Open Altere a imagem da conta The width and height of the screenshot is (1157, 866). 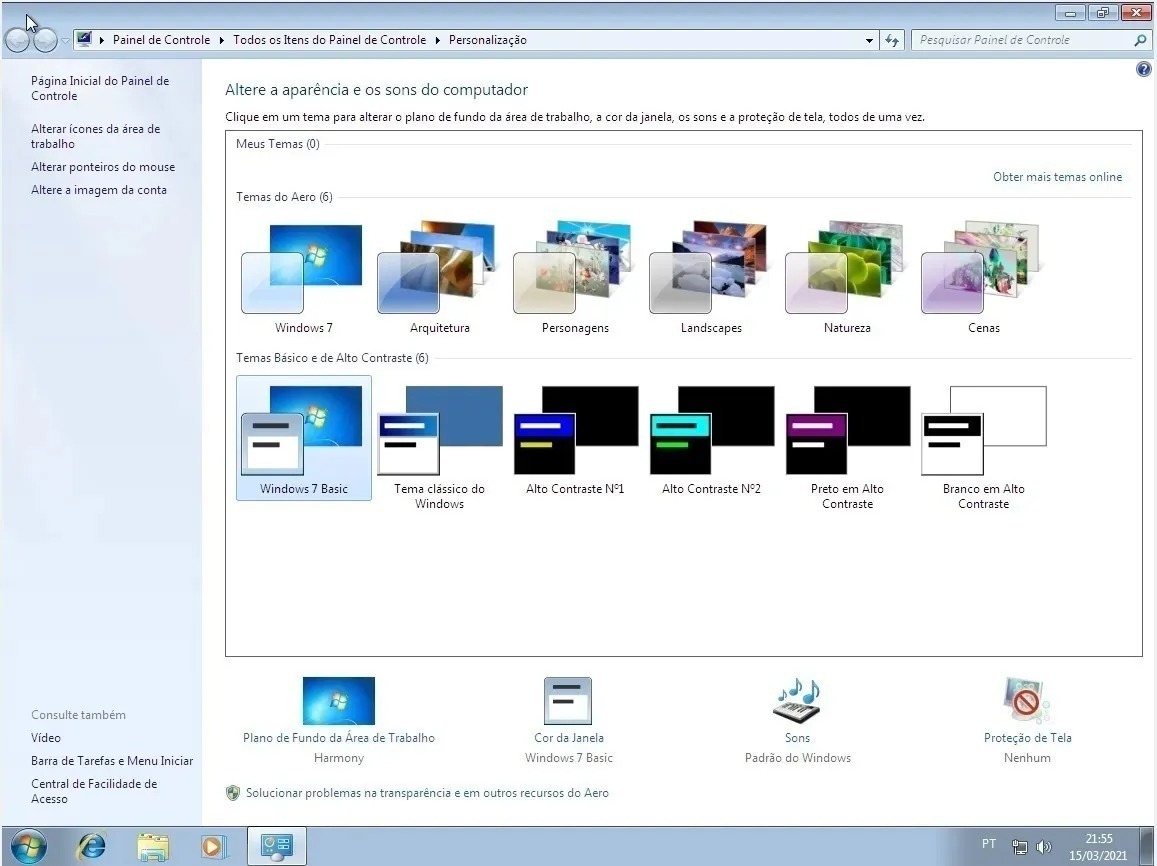point(99,190)
